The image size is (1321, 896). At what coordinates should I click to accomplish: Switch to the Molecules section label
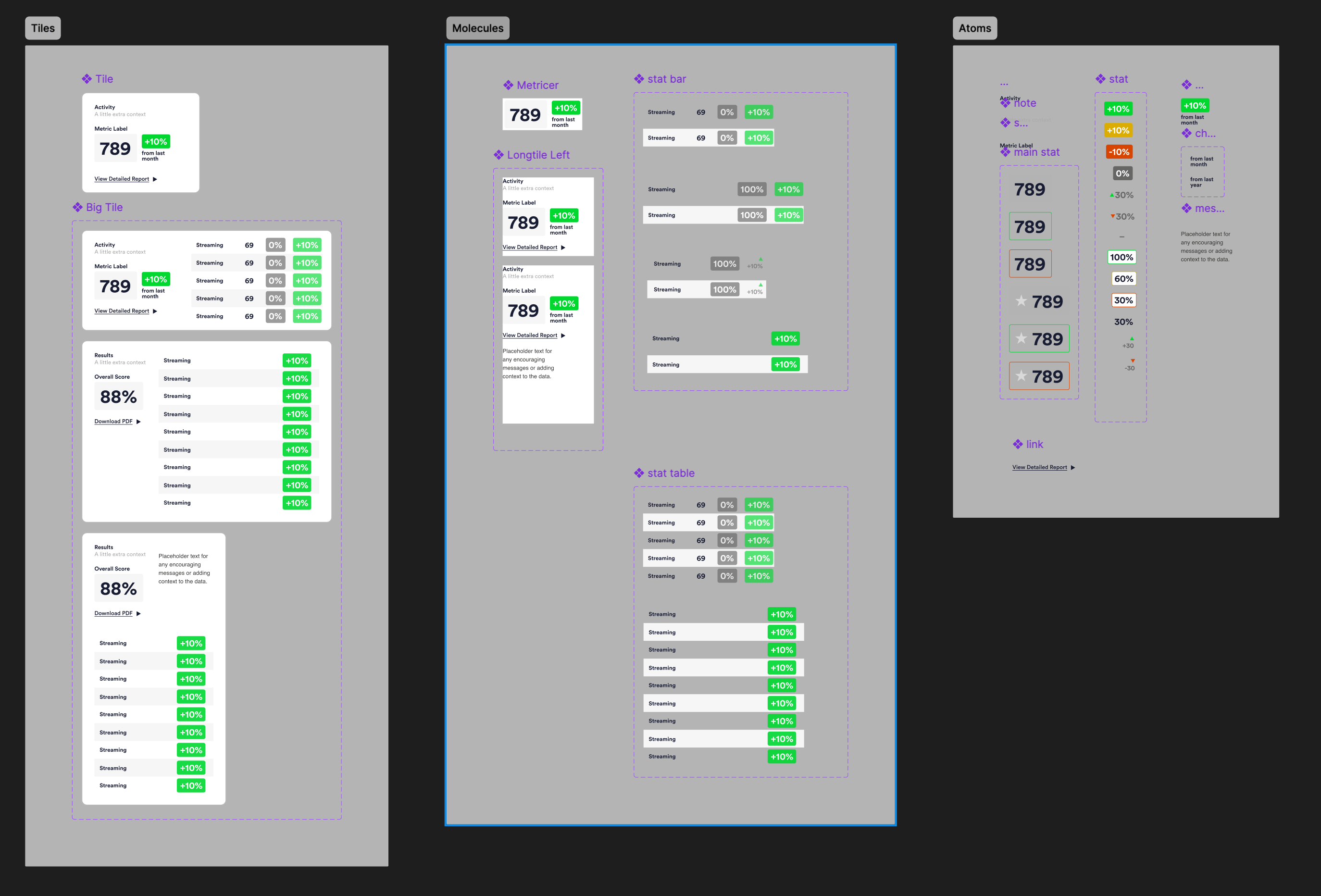click(x=477, y=27)
